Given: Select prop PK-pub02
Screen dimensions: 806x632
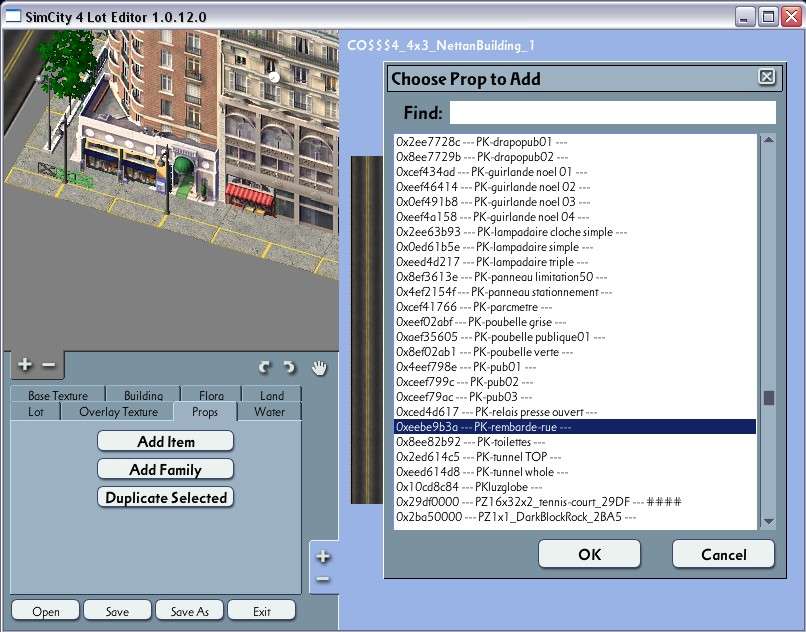Looking at the screenshot, I should (x=575, y=382).
